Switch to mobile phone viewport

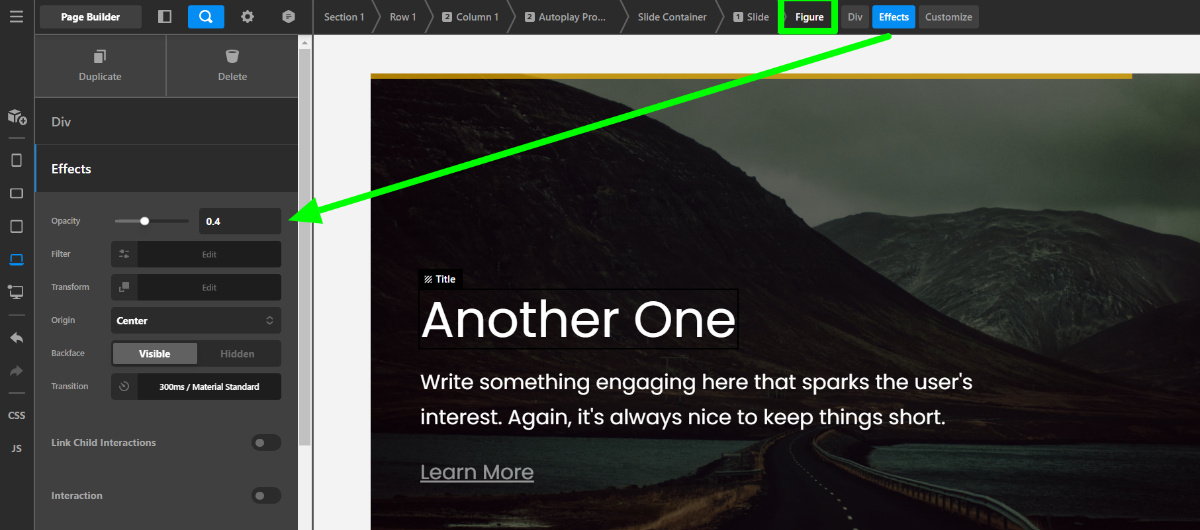tap(16, 160)
